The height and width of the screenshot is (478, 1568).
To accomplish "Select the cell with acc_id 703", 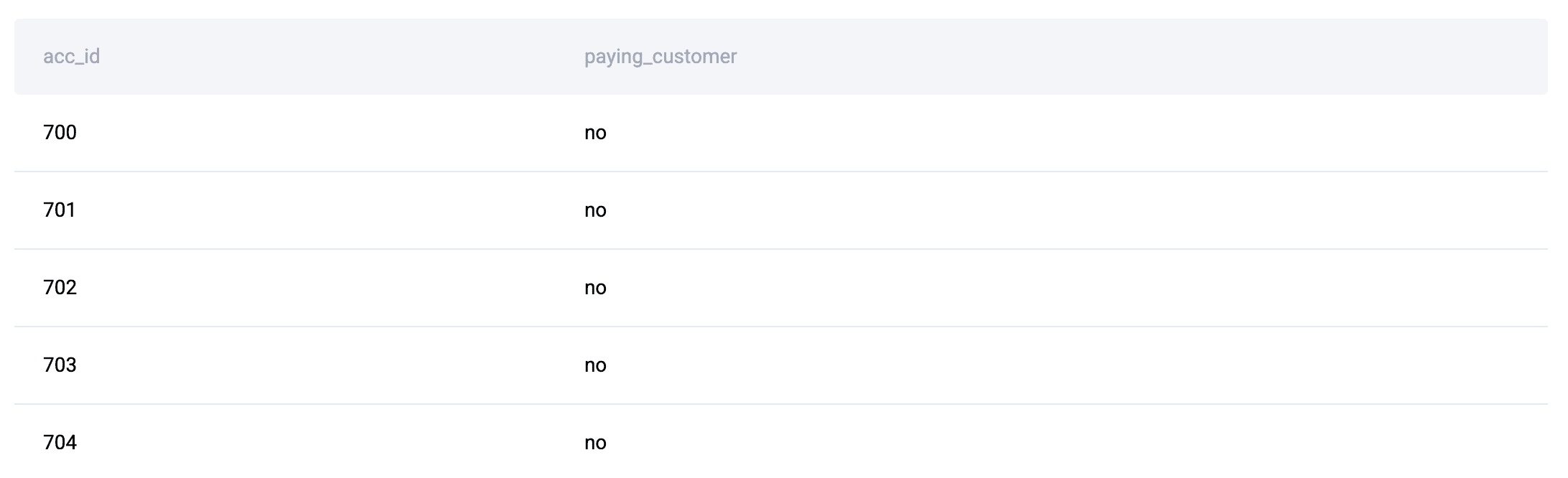I will 60,365.
